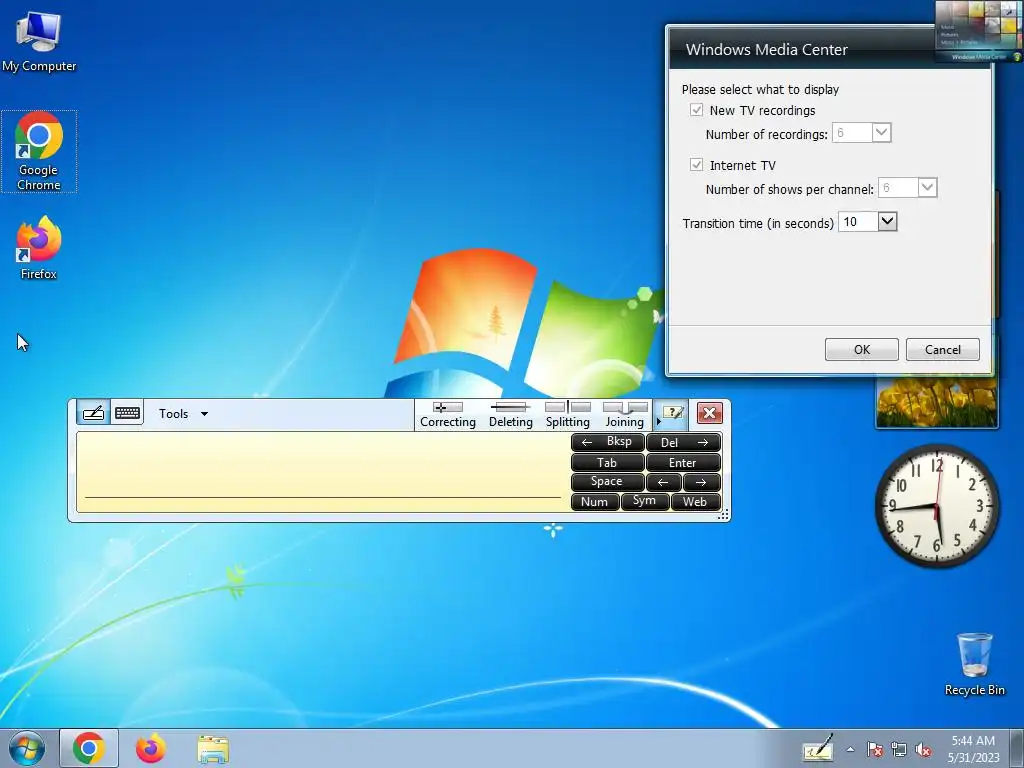Open Windows Explorer from the taskbar
Viewport: 1024px width, 768px height.
tap(213, 748)
